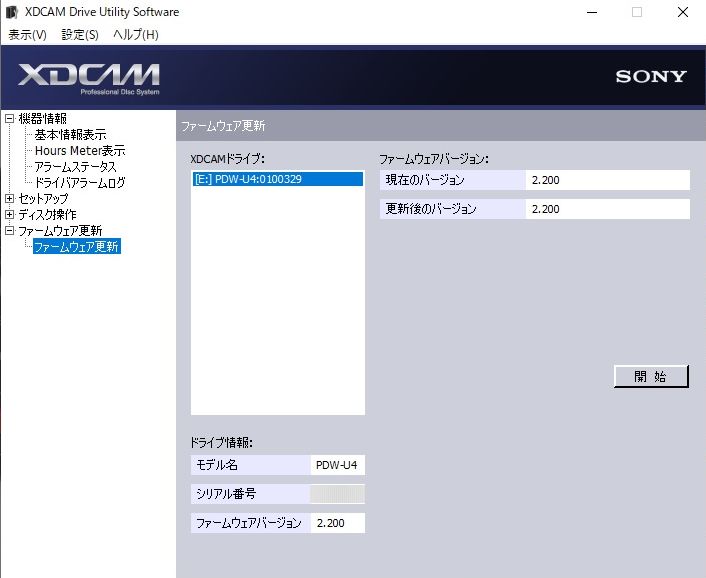Open ドライバアラームログ in the tree

pos(80,183)
